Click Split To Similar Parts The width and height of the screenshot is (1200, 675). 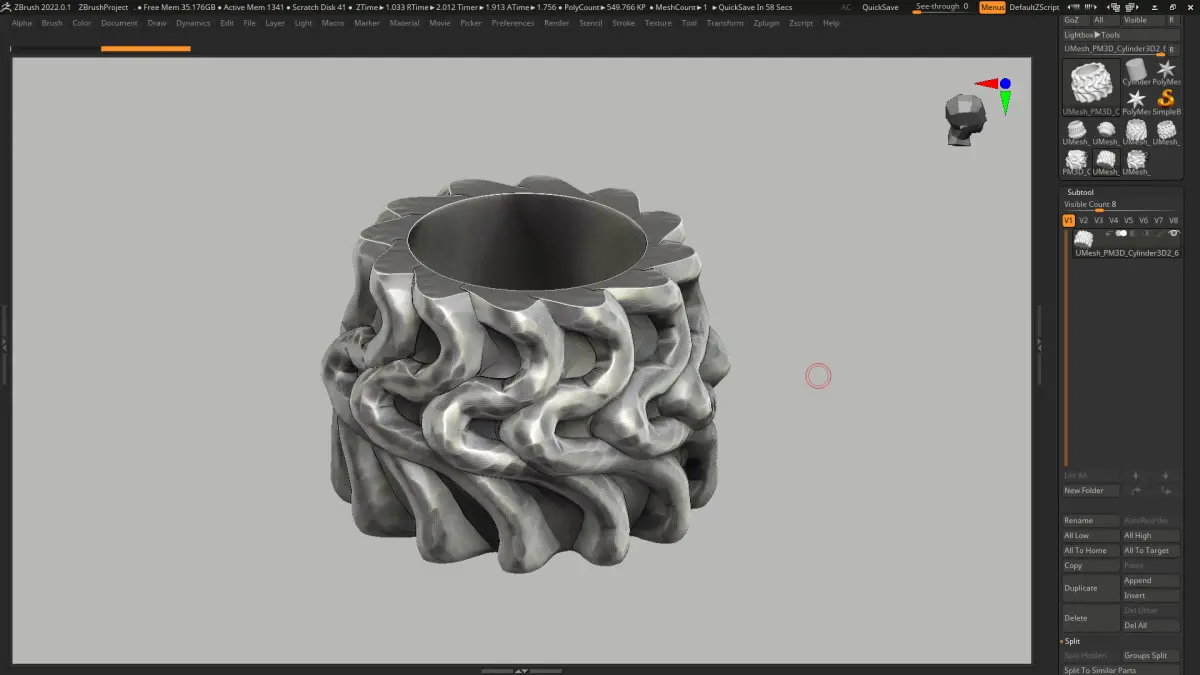tap(1121, 671)
